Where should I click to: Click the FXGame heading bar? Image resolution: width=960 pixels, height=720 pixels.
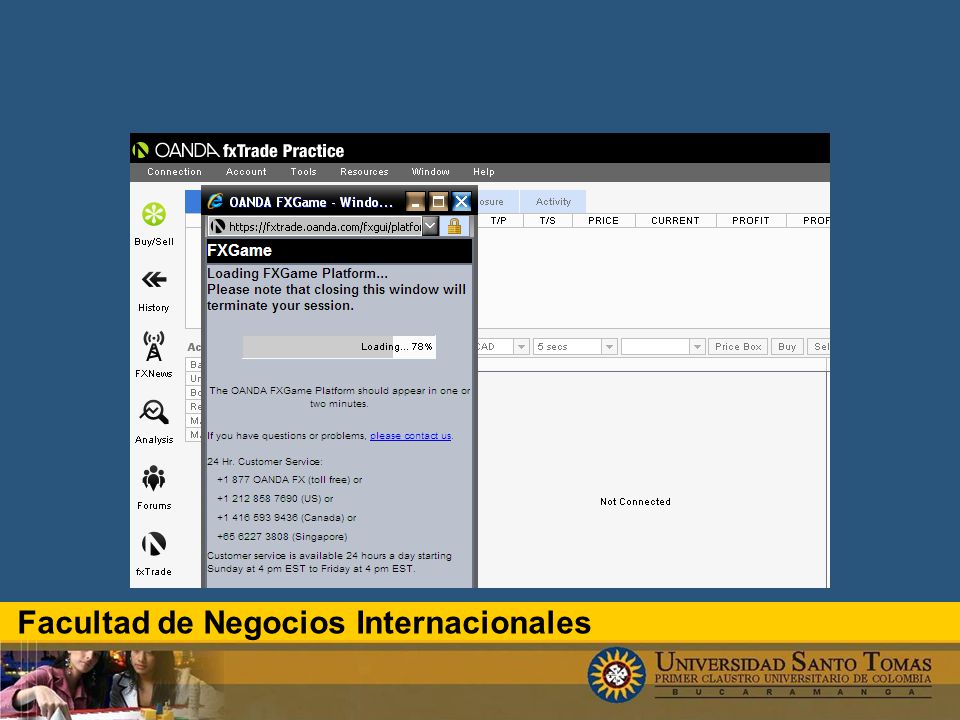tap(339, 250)
